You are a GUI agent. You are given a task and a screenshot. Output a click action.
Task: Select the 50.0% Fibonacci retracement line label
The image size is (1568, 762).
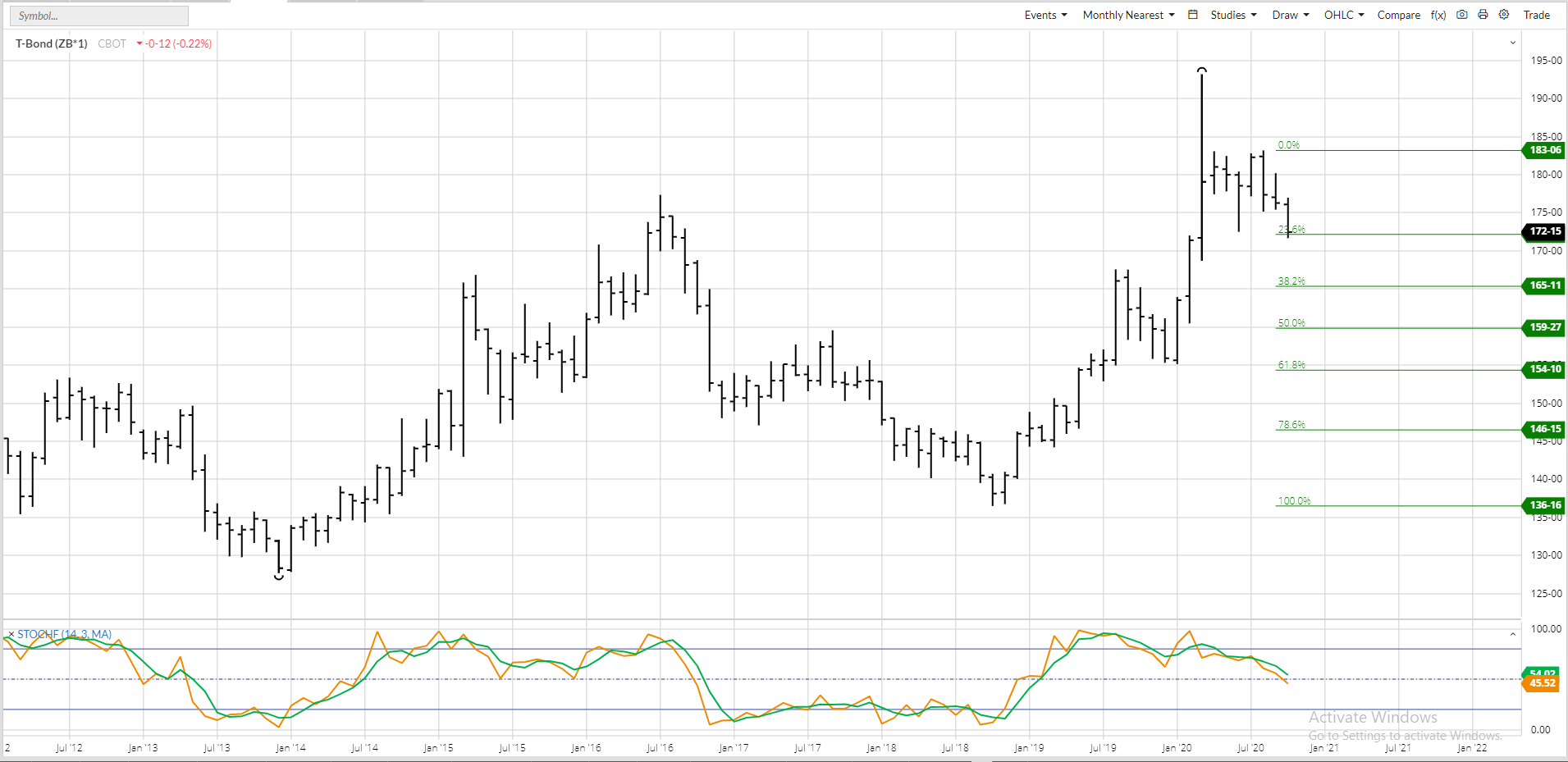pos(1291,323)
